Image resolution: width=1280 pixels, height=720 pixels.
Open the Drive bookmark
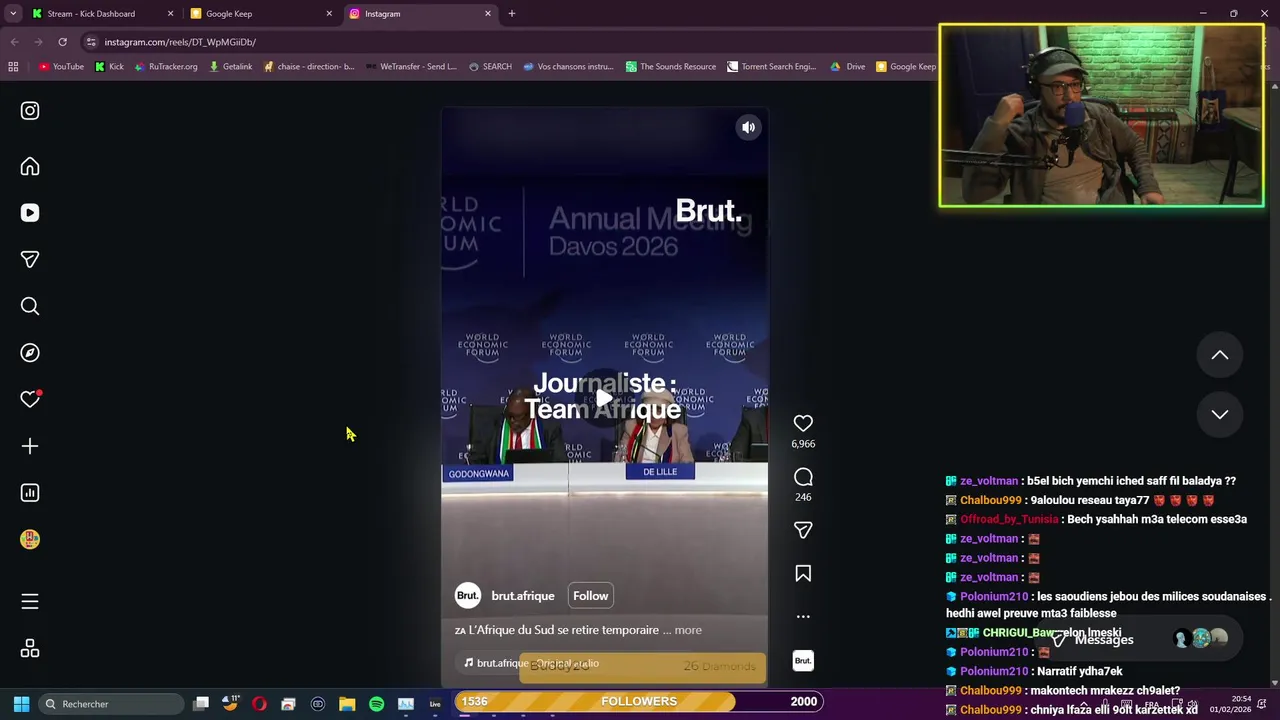pos(847,67)
